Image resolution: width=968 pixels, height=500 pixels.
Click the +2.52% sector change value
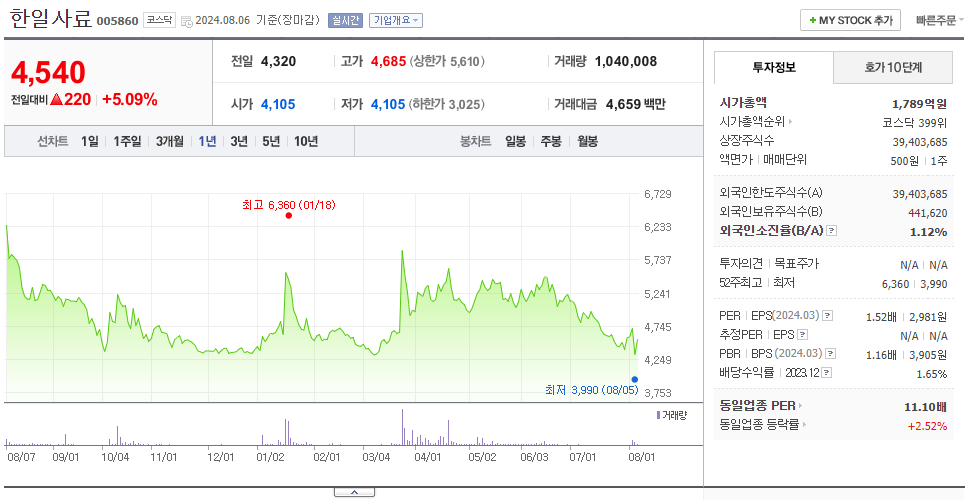[927, 425]
